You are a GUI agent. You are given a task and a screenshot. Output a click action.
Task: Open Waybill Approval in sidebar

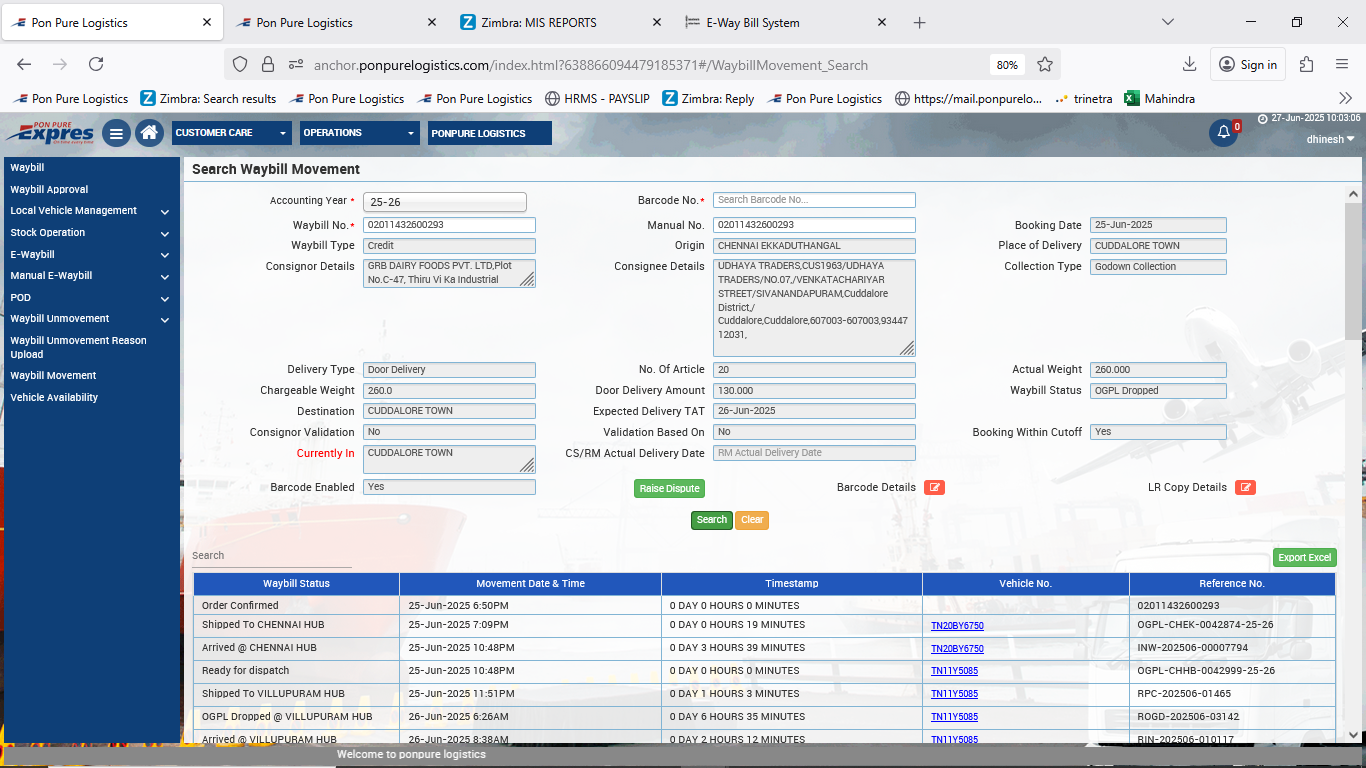(x=49, y=189)
